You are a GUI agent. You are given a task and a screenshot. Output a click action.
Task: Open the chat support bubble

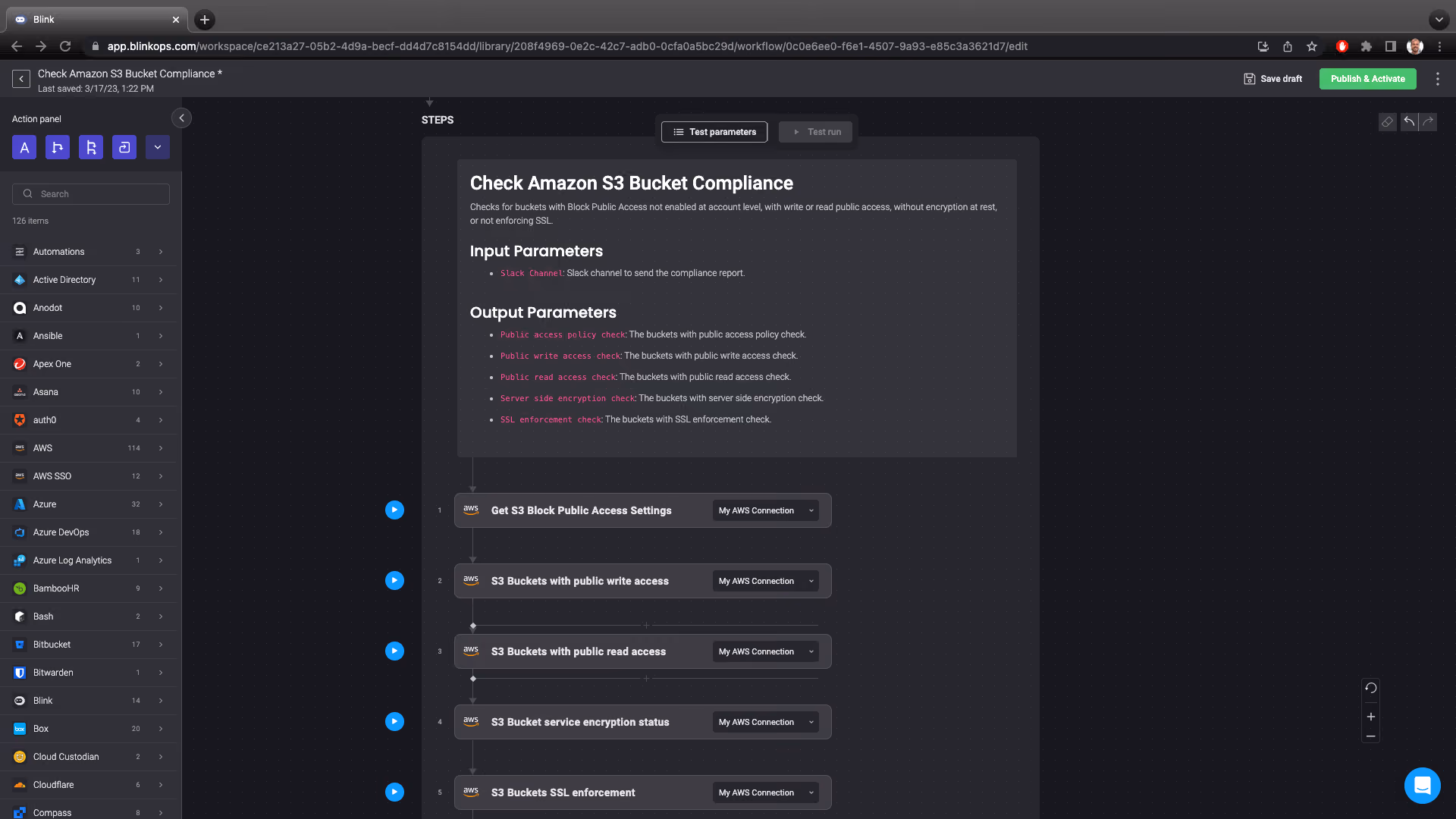[x=1422, y=785]
